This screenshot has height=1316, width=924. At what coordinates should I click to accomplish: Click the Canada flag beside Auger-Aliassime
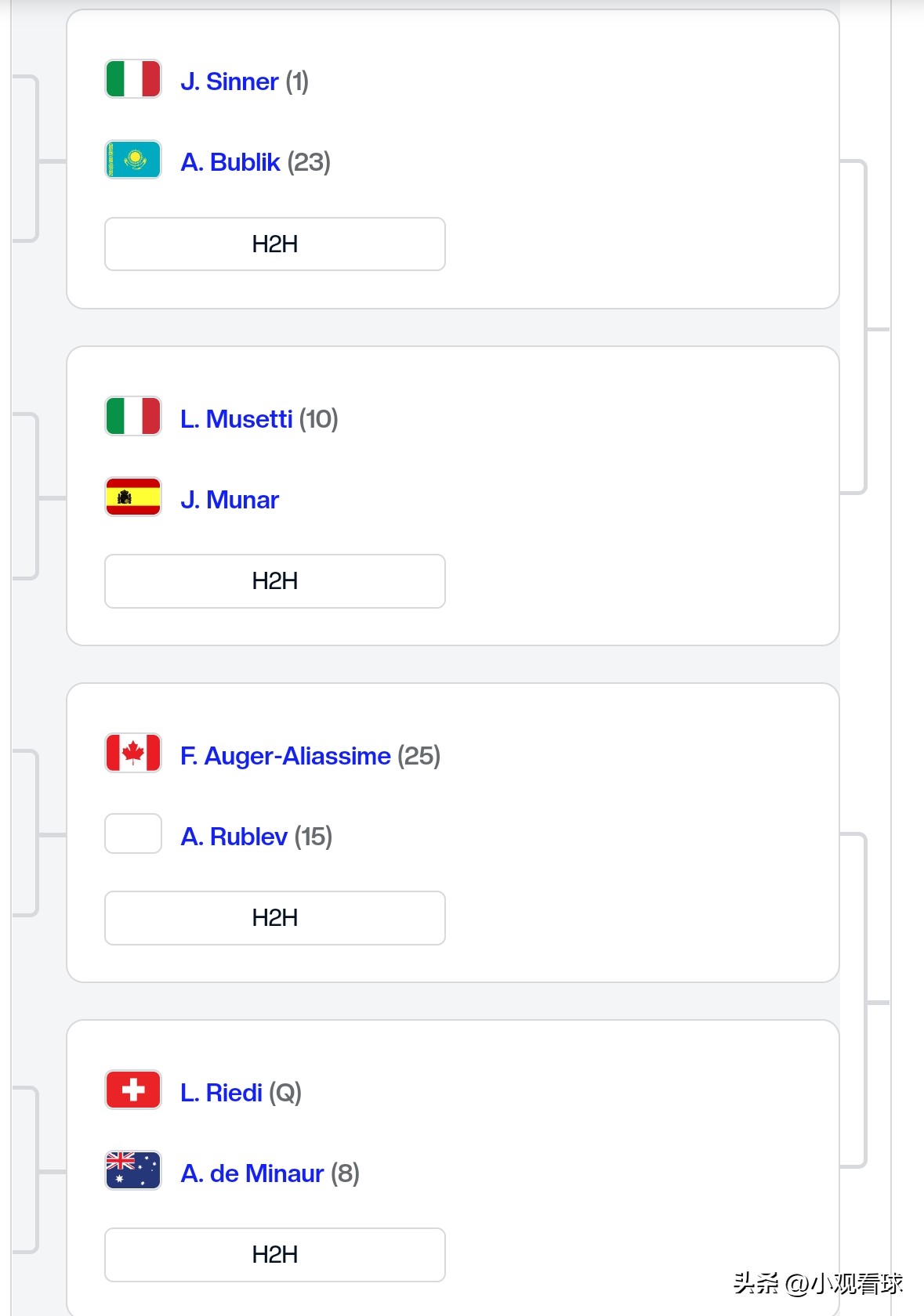coord(133,753)
